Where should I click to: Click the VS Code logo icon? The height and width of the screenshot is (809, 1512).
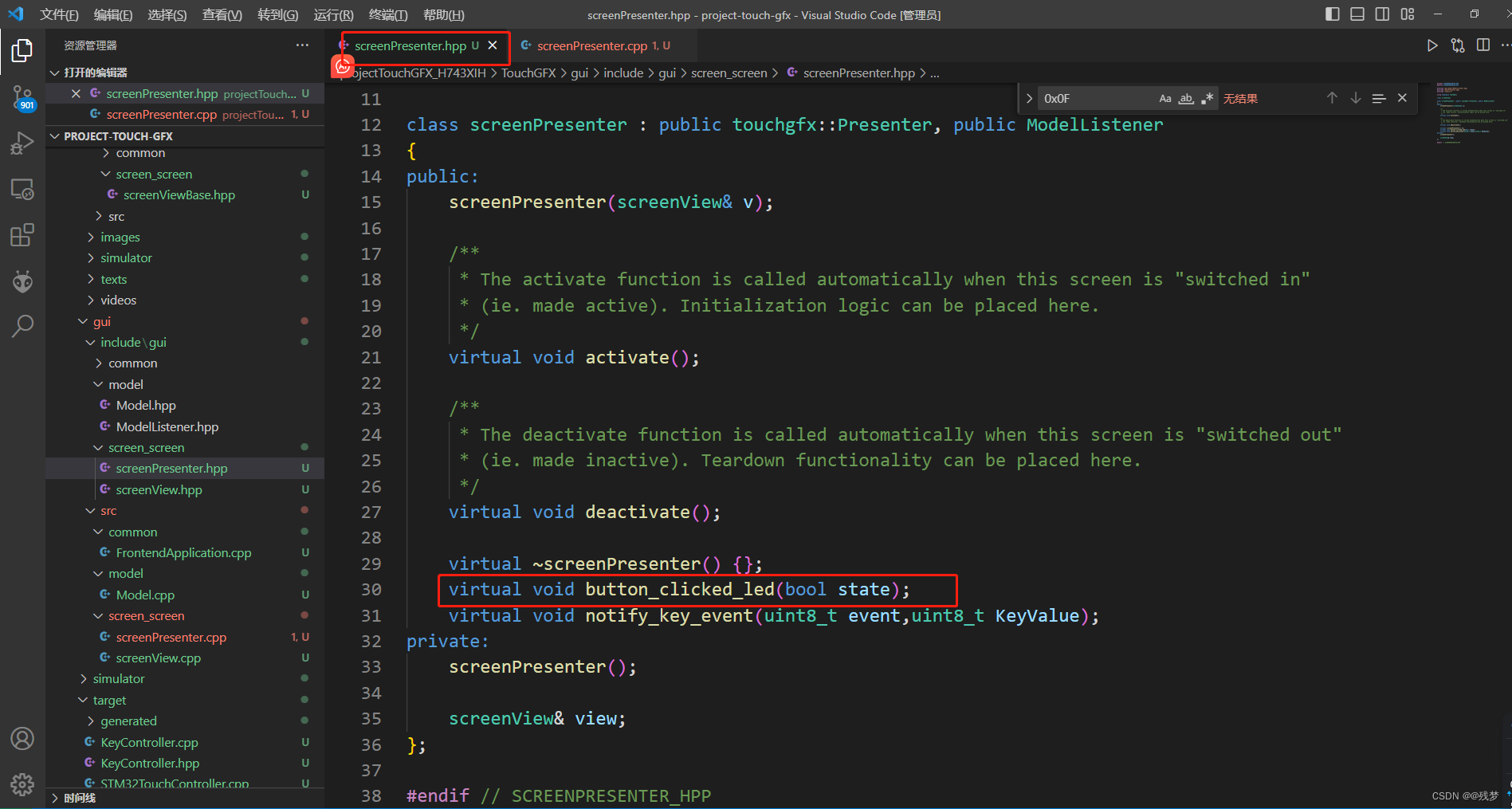pos(16,14)
